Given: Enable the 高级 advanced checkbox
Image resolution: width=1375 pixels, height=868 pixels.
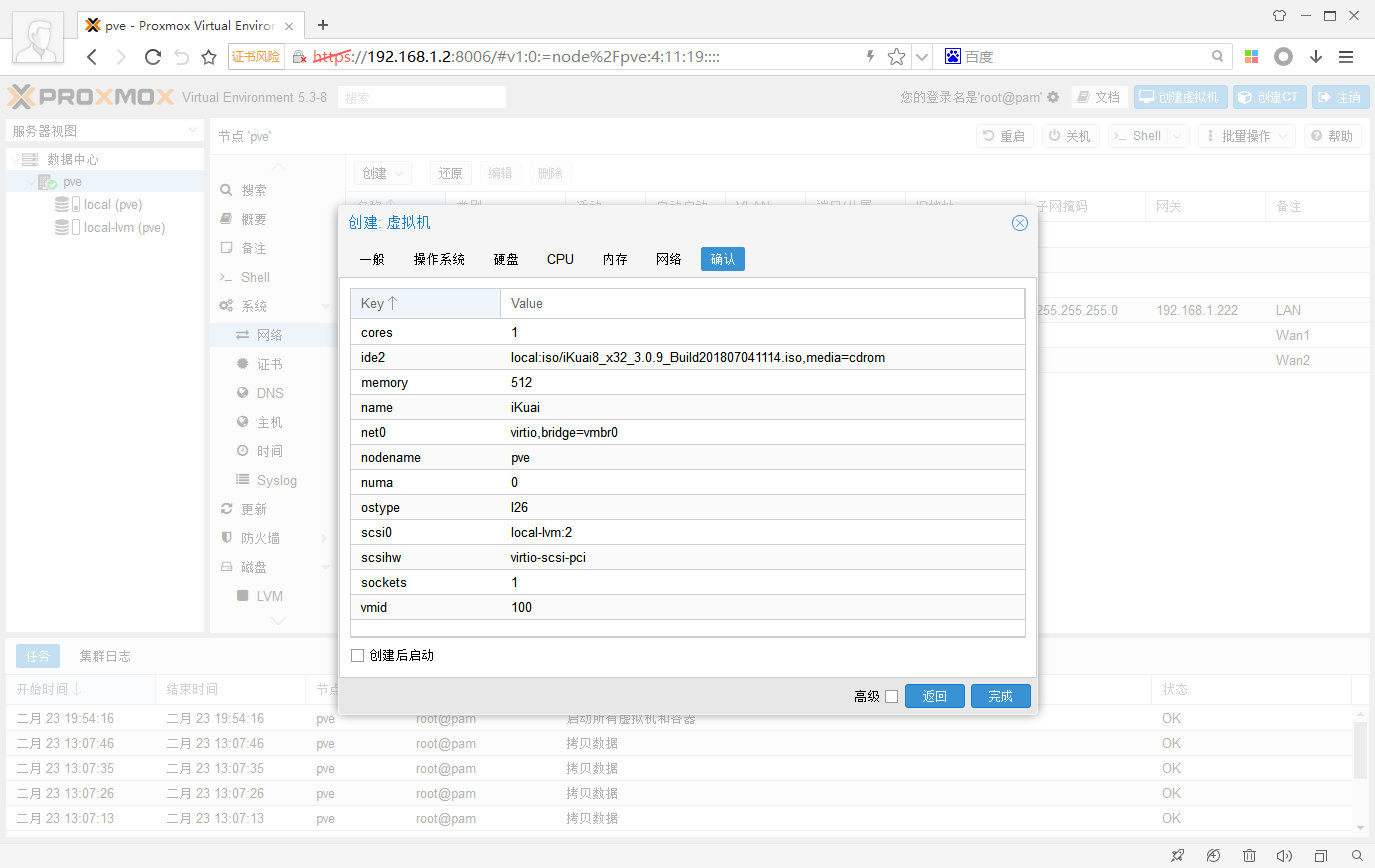Looking at the screenshot, I should [x=892, y=697].
